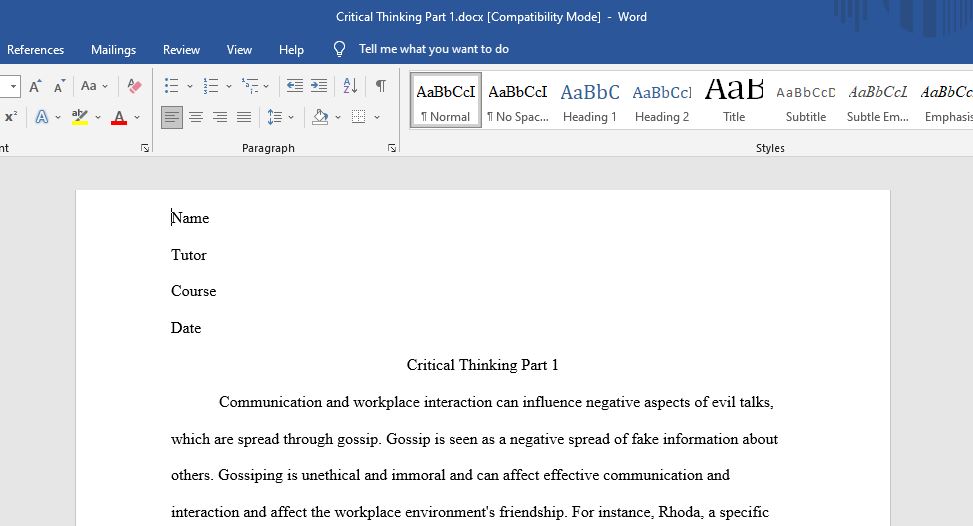Apply superscript formatting
This screenshot has width=973, height=526.
click(11, 117)
